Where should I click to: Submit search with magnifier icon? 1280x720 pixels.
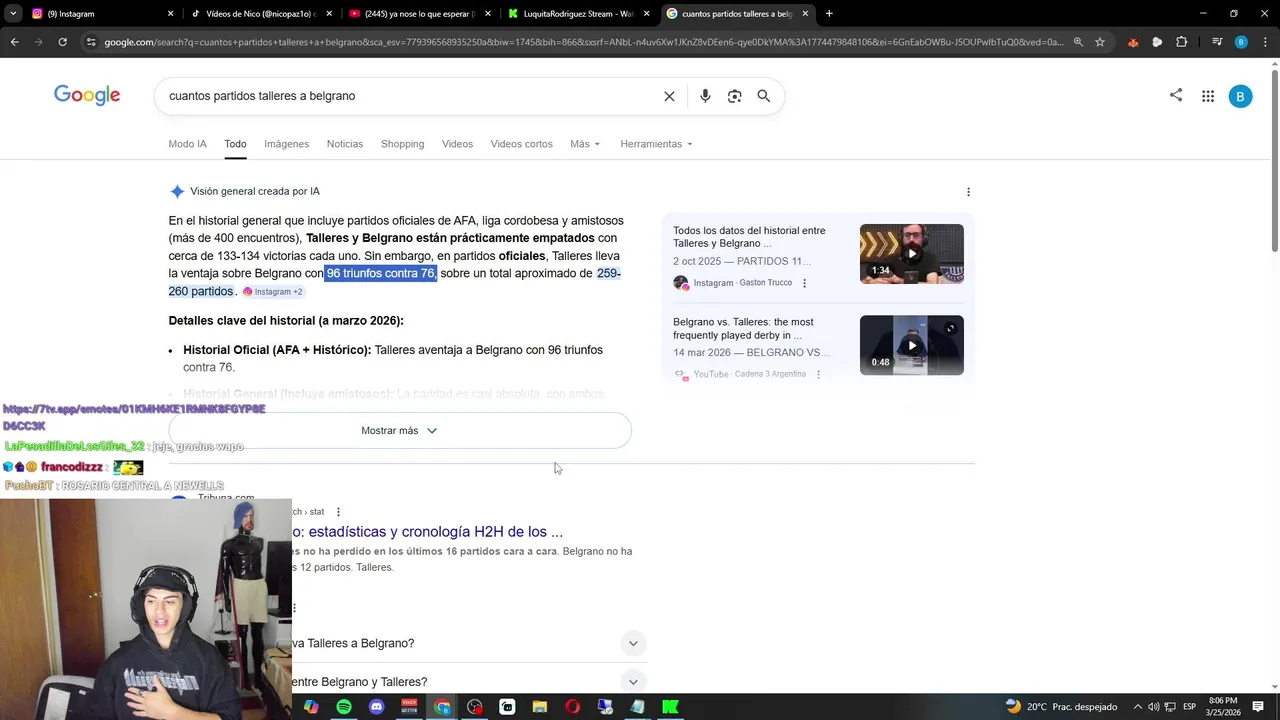[764, 96]
